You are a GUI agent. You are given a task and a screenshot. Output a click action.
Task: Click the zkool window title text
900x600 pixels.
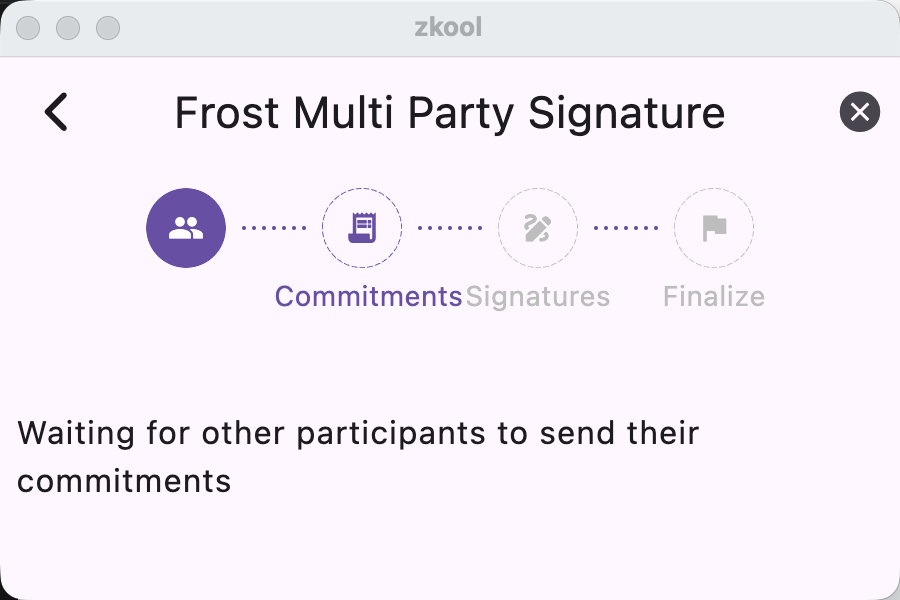coord(448,27)
